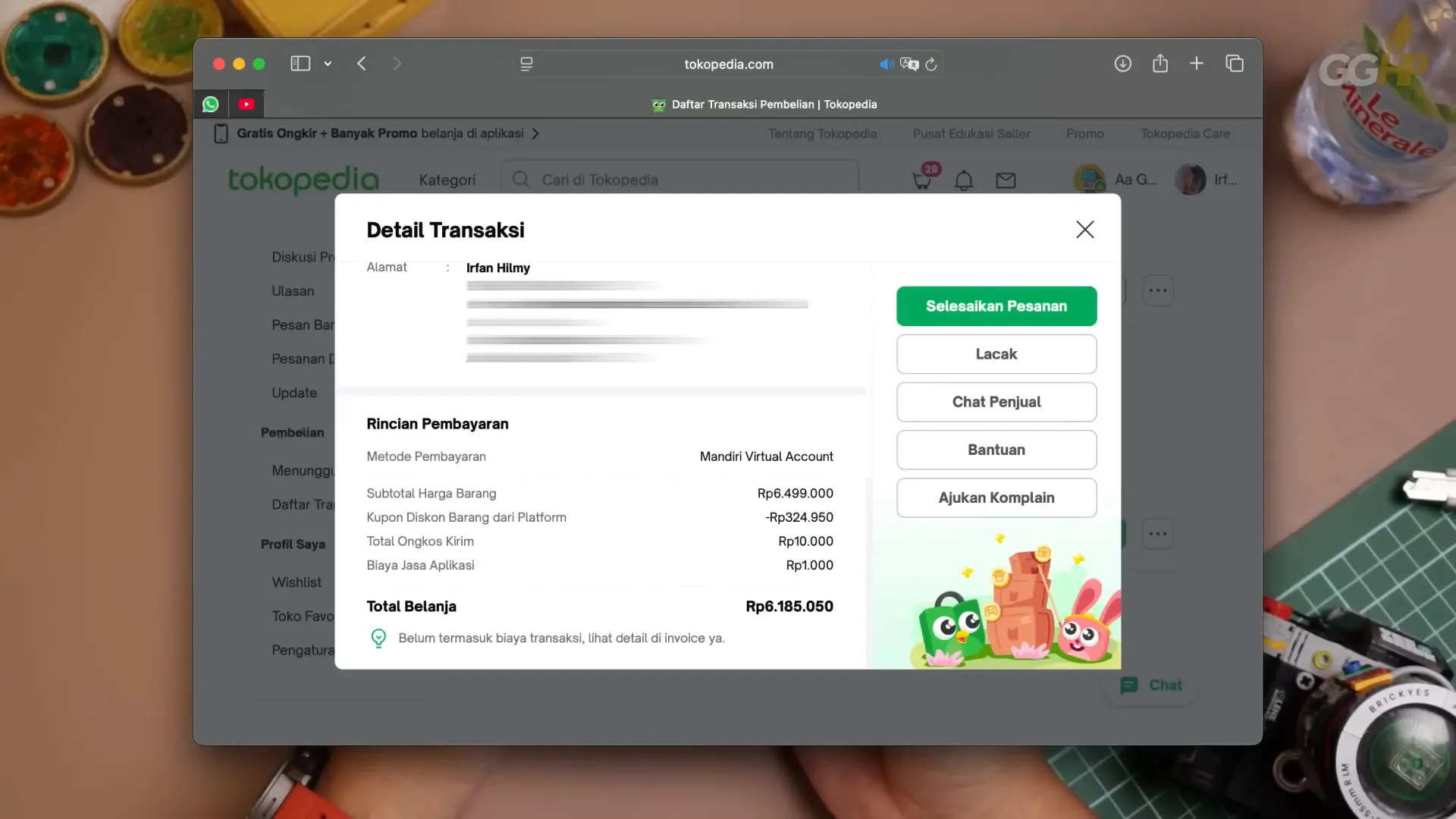The width and height of the screenshot is (1456, 819).
Task: Click the Bantuan button
Action: pyautogui.click(x=996, y=450)
